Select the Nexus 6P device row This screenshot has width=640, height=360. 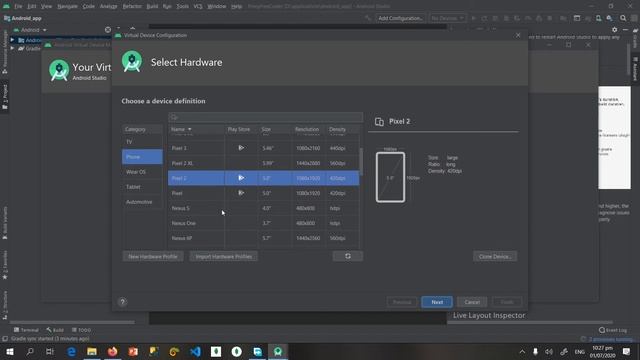tap(264, 238)
